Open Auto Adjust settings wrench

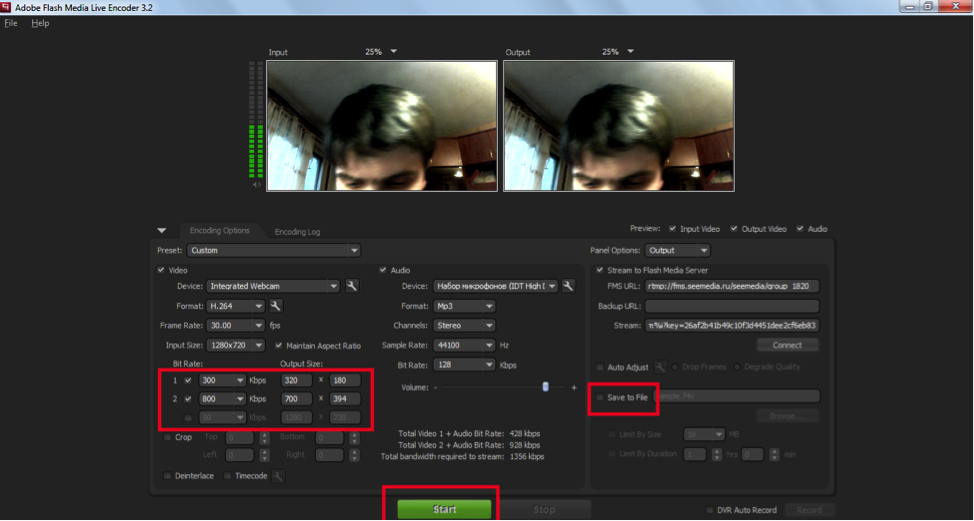click(x=660, y=367)
